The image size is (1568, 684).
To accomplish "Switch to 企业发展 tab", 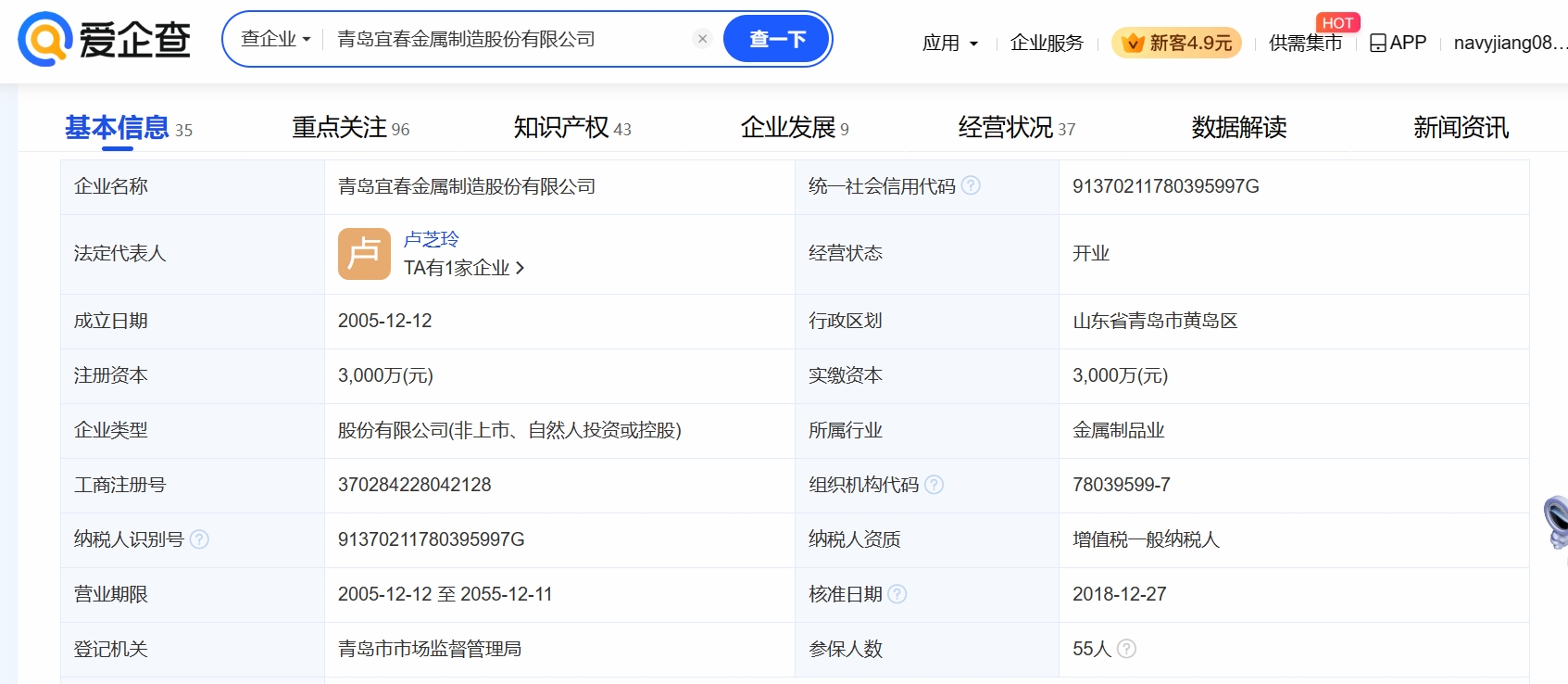I will pyautogui.click(x=795, y=128).
